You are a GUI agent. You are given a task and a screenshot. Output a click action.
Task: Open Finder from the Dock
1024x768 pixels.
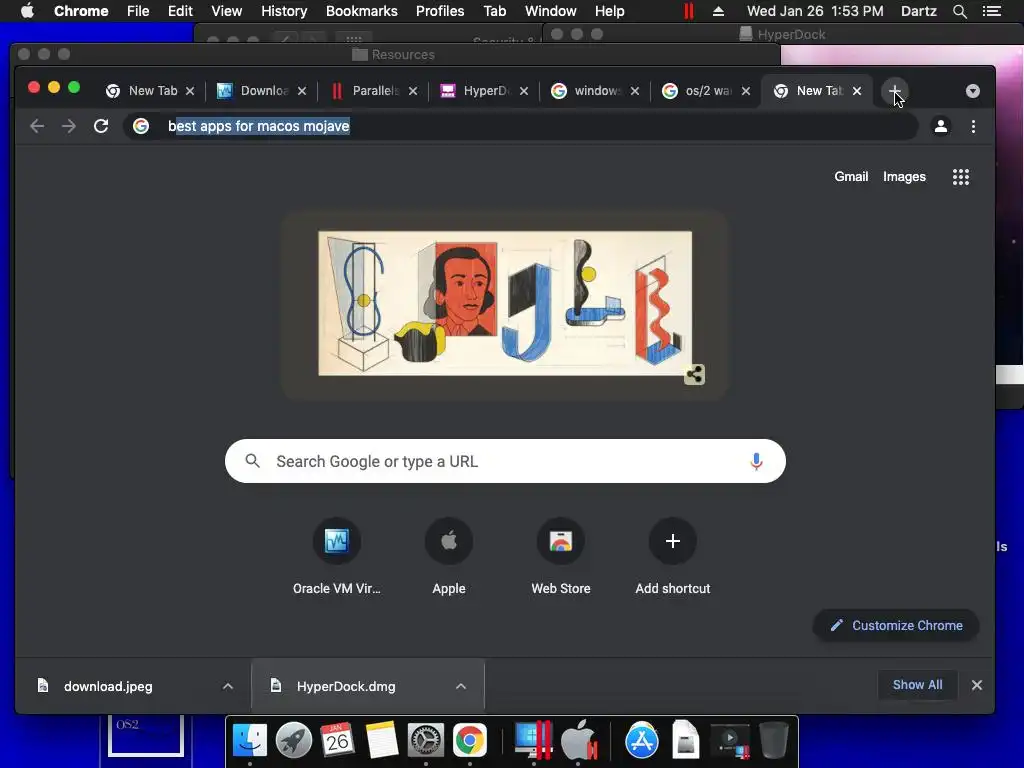click(249, 741)
